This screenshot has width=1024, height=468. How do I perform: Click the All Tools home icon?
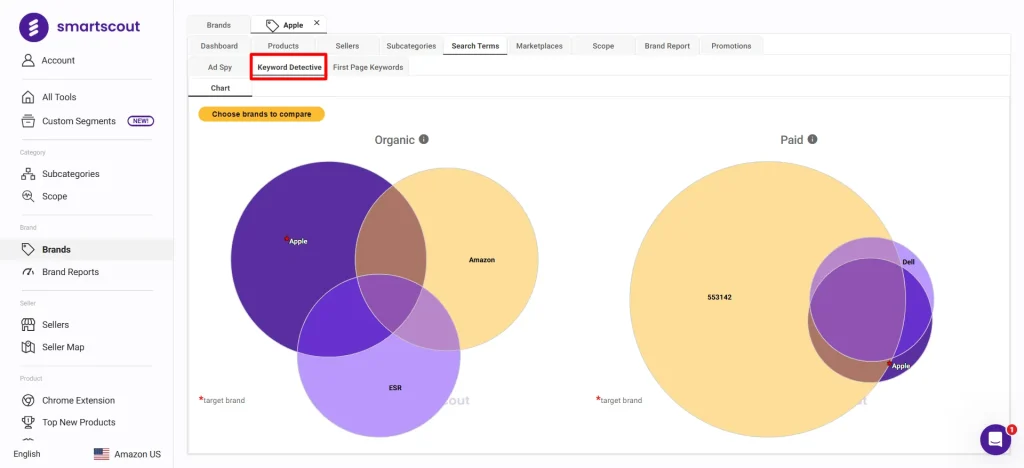[28, 97]
